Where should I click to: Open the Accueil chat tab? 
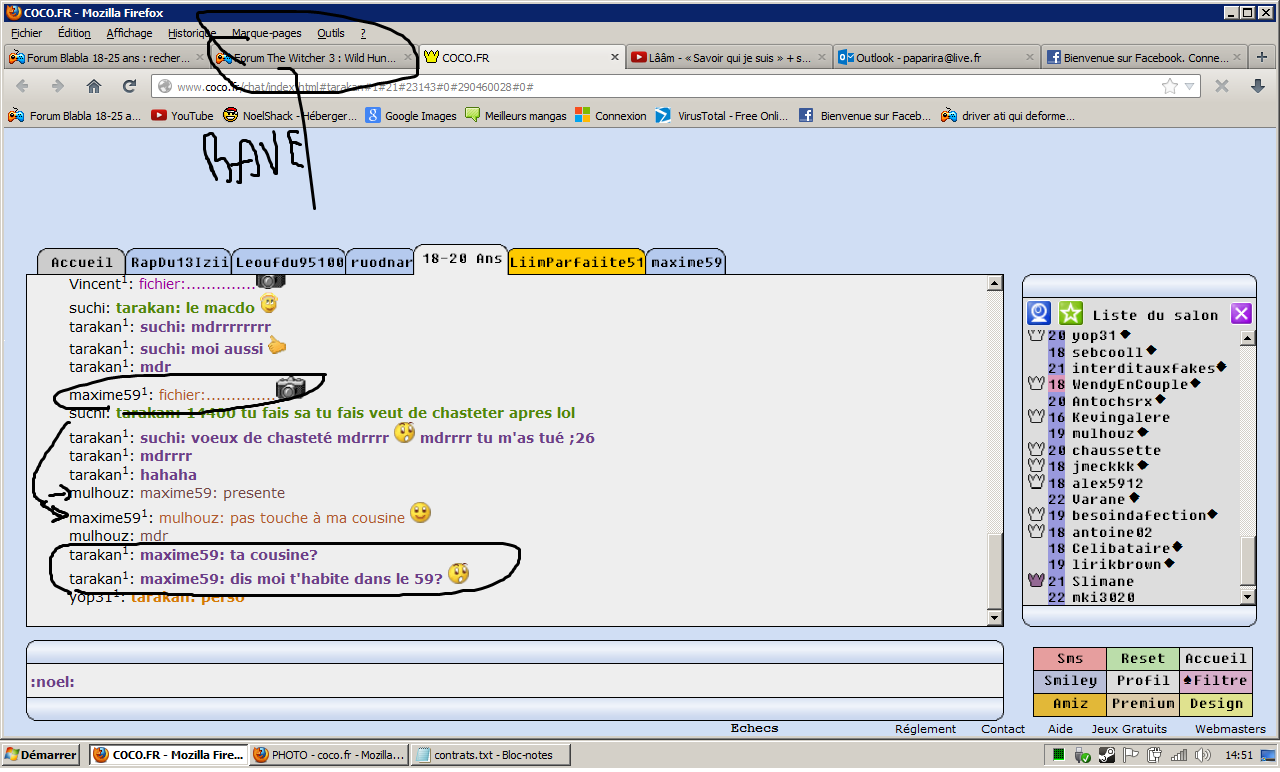click(x=82, y=261)
